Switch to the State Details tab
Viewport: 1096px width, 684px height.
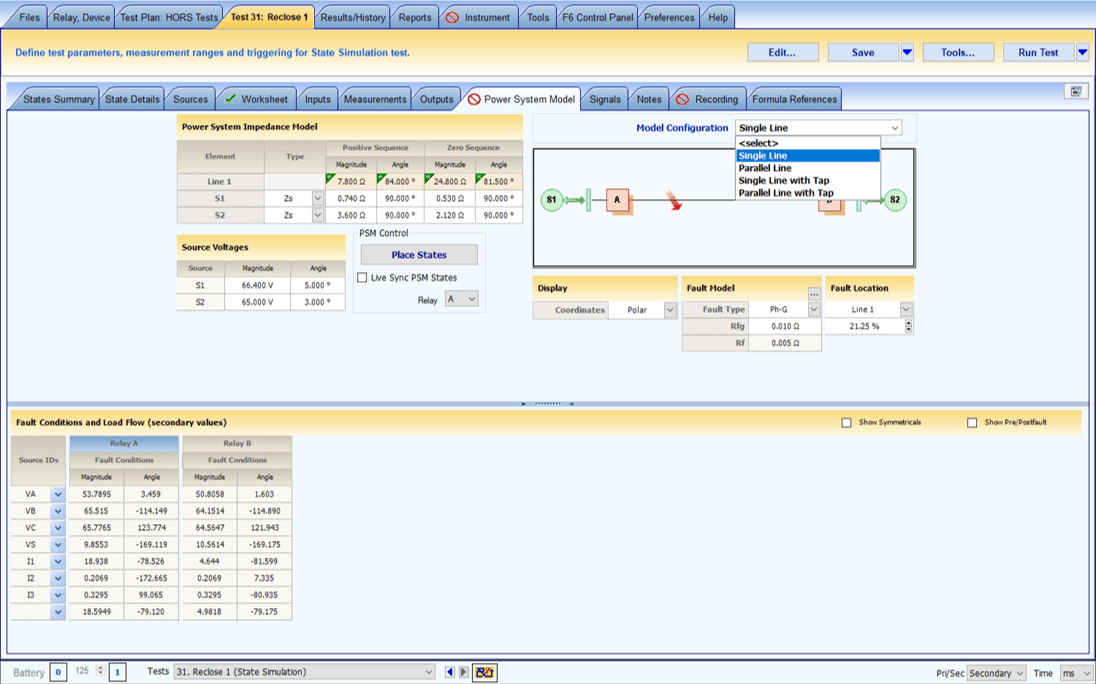coord(132,99)
